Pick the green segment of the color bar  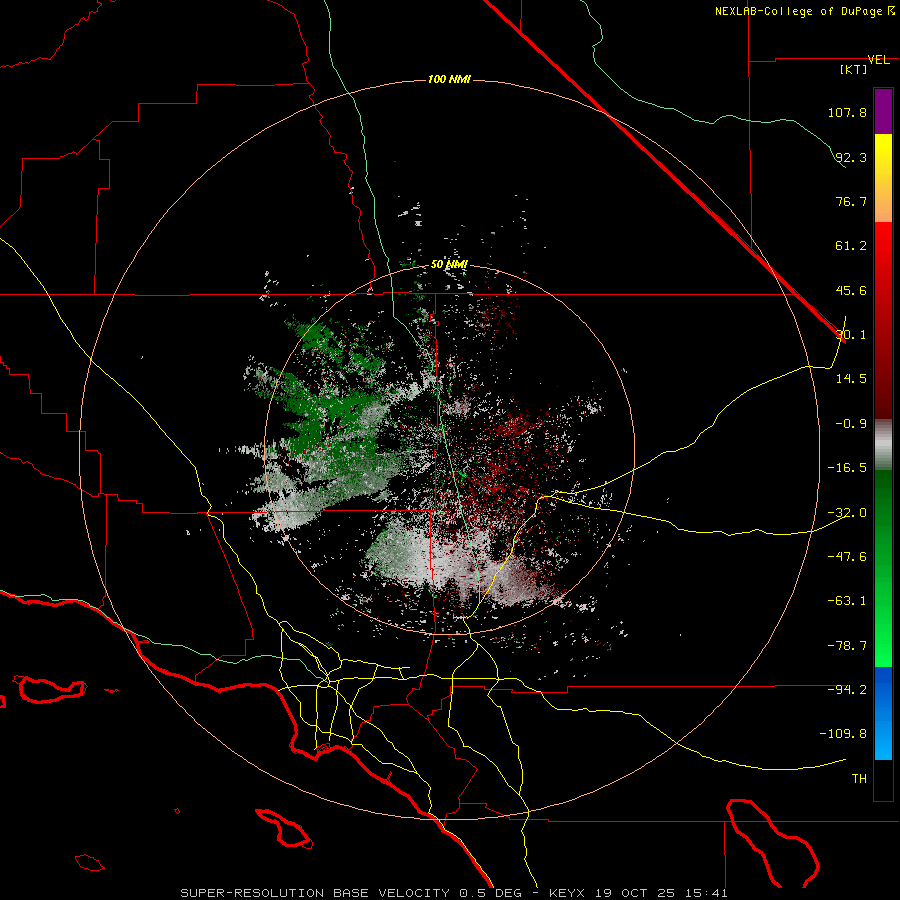(883, 568)
